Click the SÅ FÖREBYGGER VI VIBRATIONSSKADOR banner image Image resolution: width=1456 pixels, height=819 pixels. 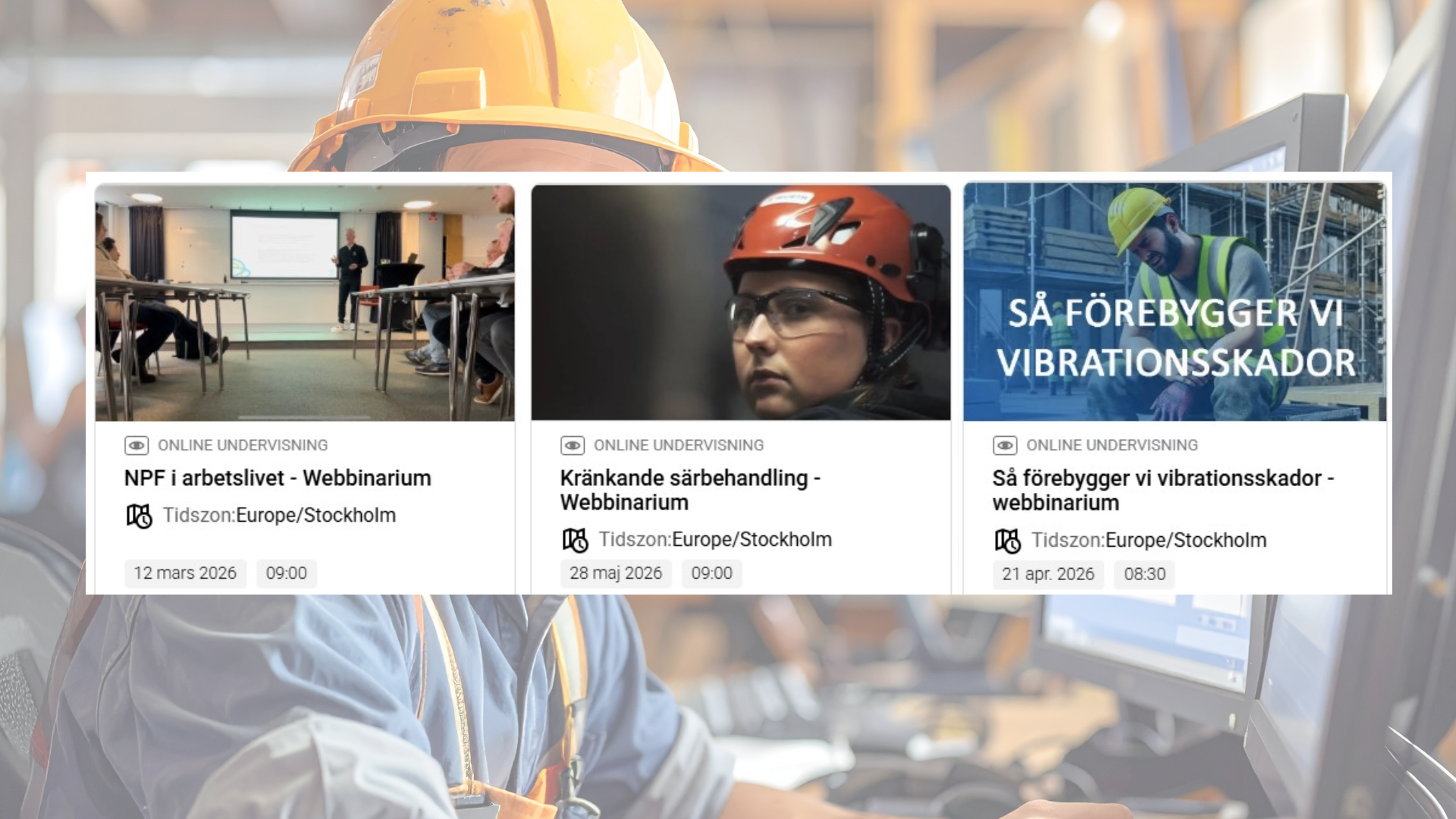(1175, 302)
